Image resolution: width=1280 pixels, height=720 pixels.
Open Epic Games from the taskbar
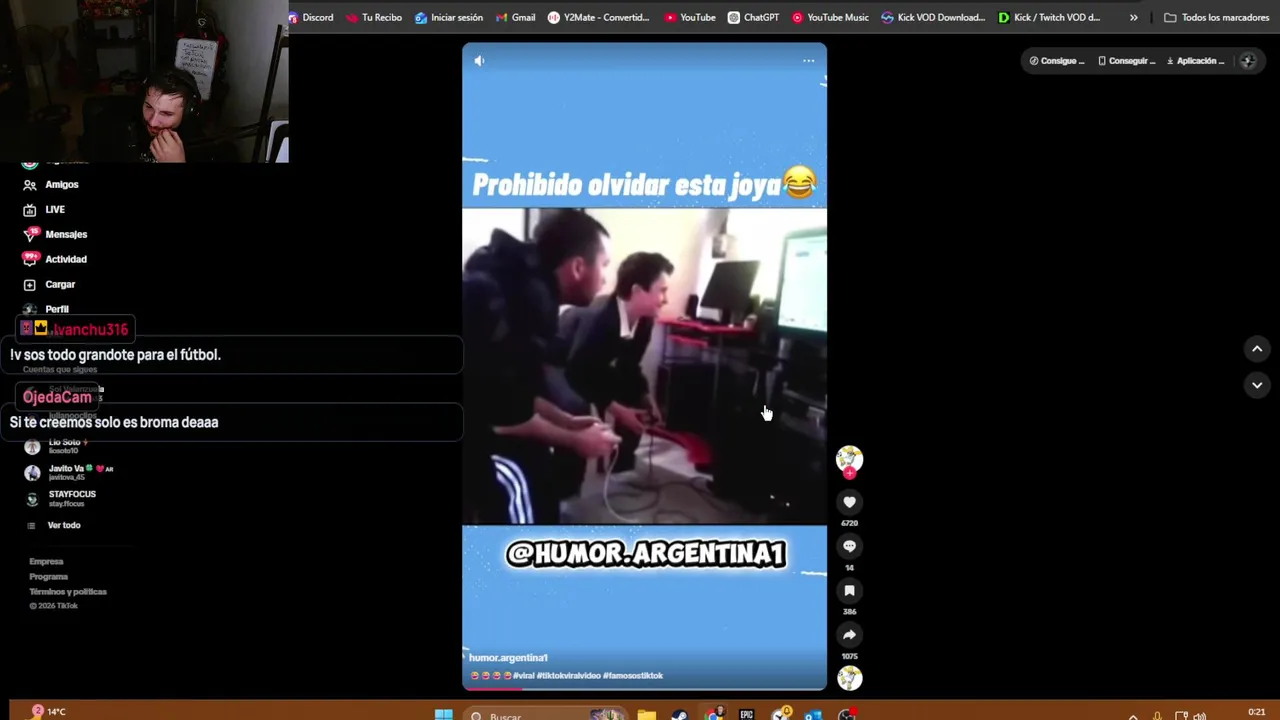point(746,714)
